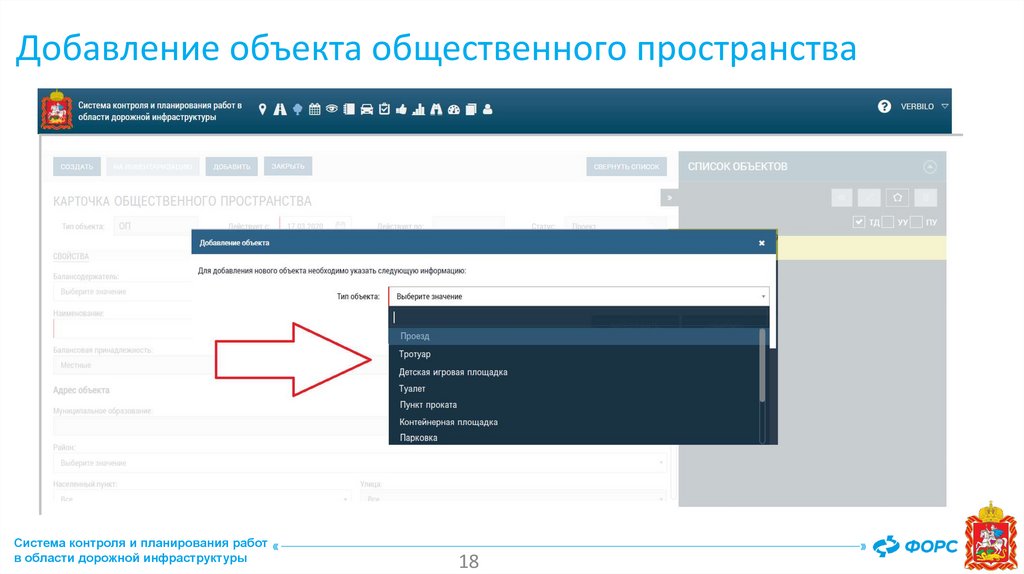This screenshot has height=574, width=1024.
Task: Click the Свернуть список button
Action: point(626,167)
